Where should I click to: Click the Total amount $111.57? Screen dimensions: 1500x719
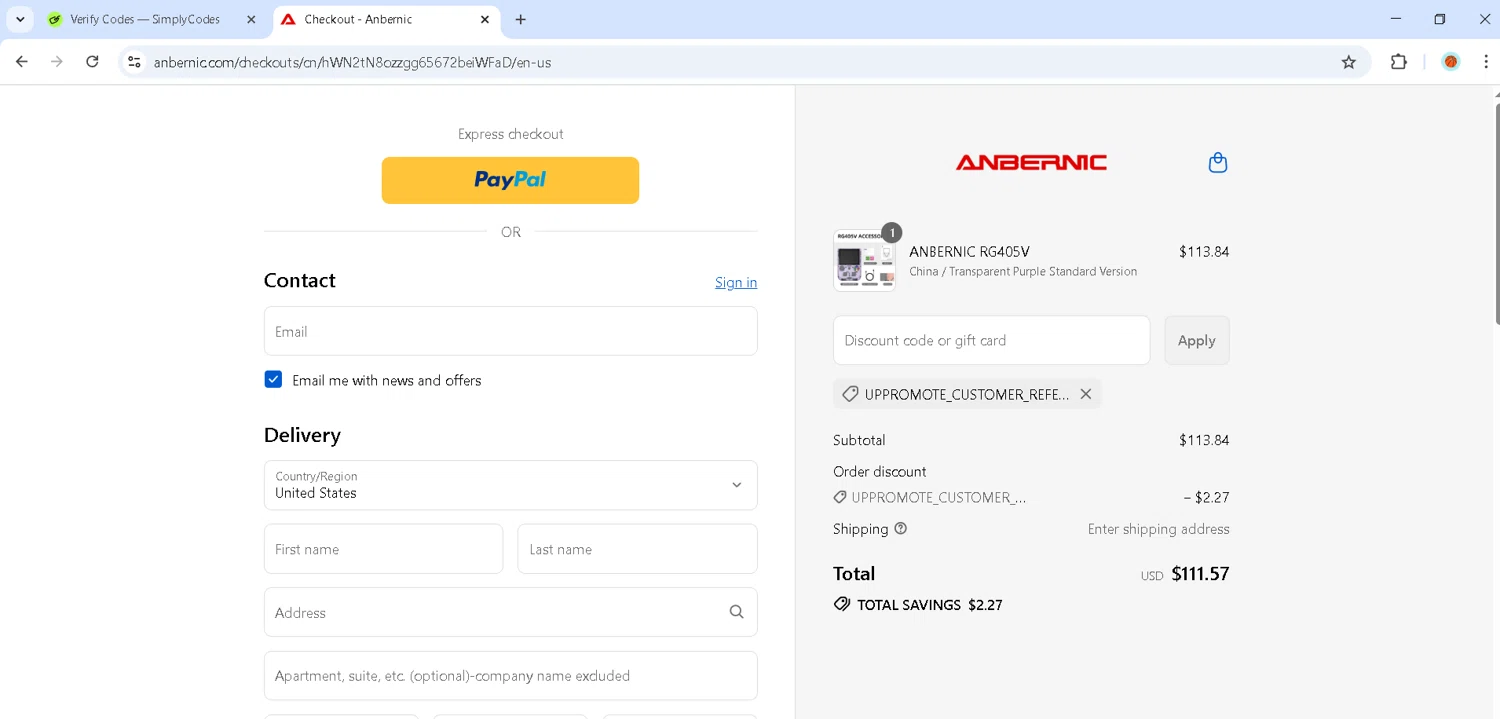pyautogui.click(x=1200, y=574)
